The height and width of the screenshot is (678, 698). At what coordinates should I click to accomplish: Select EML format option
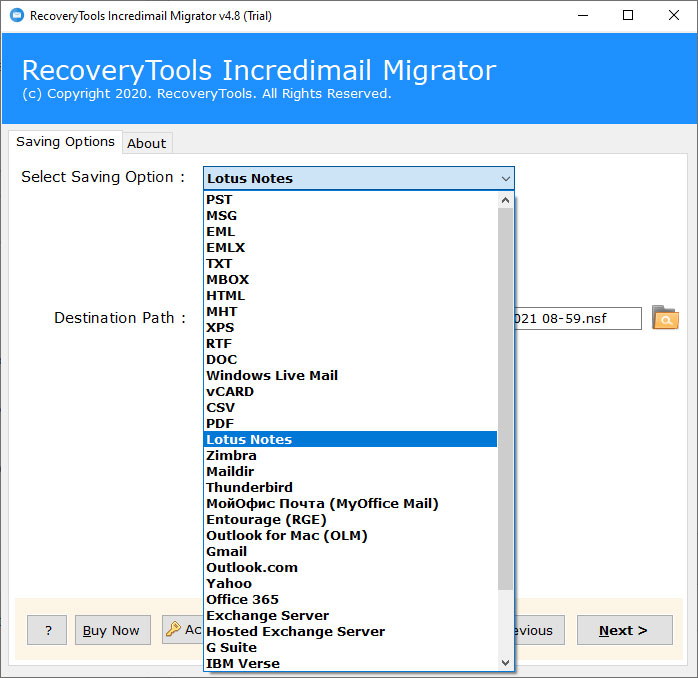[x=350, y=231]
